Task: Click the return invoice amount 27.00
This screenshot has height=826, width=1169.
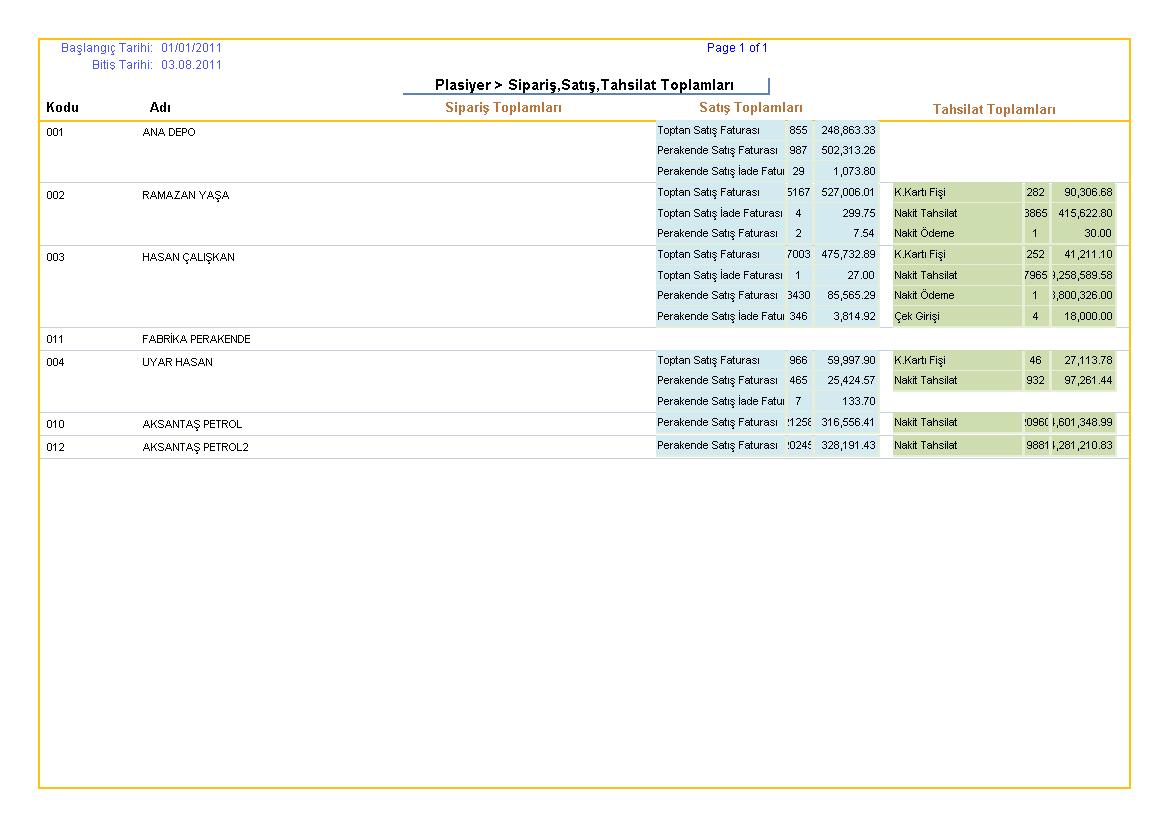Action: pos(861,275)
